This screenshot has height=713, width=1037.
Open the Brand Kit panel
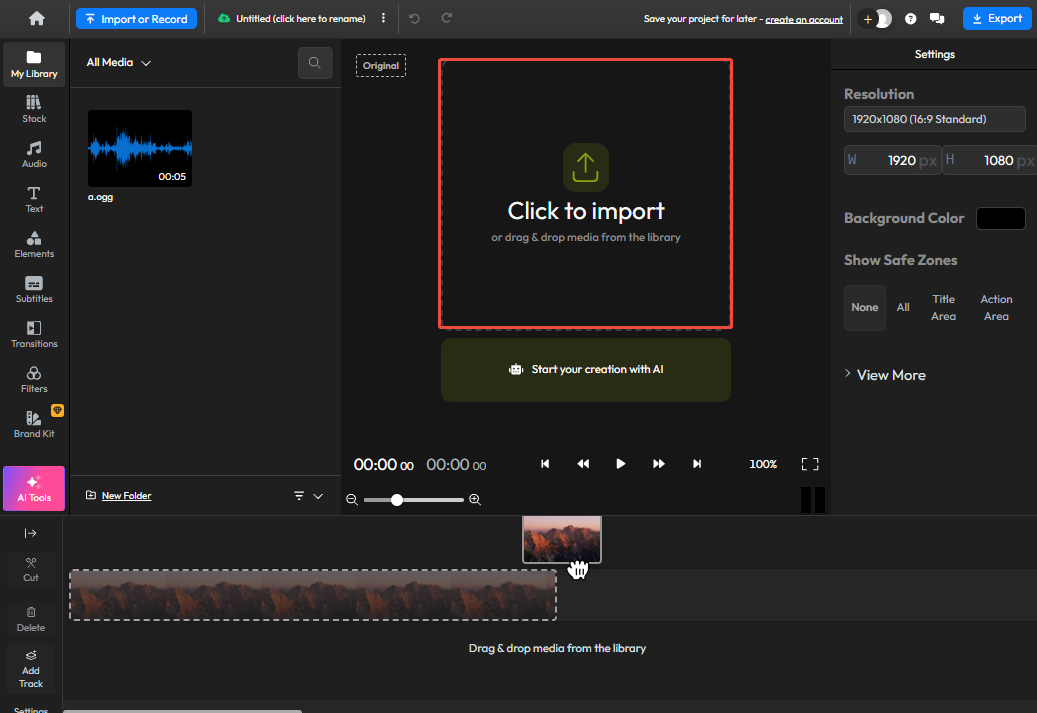coord(33,424)
